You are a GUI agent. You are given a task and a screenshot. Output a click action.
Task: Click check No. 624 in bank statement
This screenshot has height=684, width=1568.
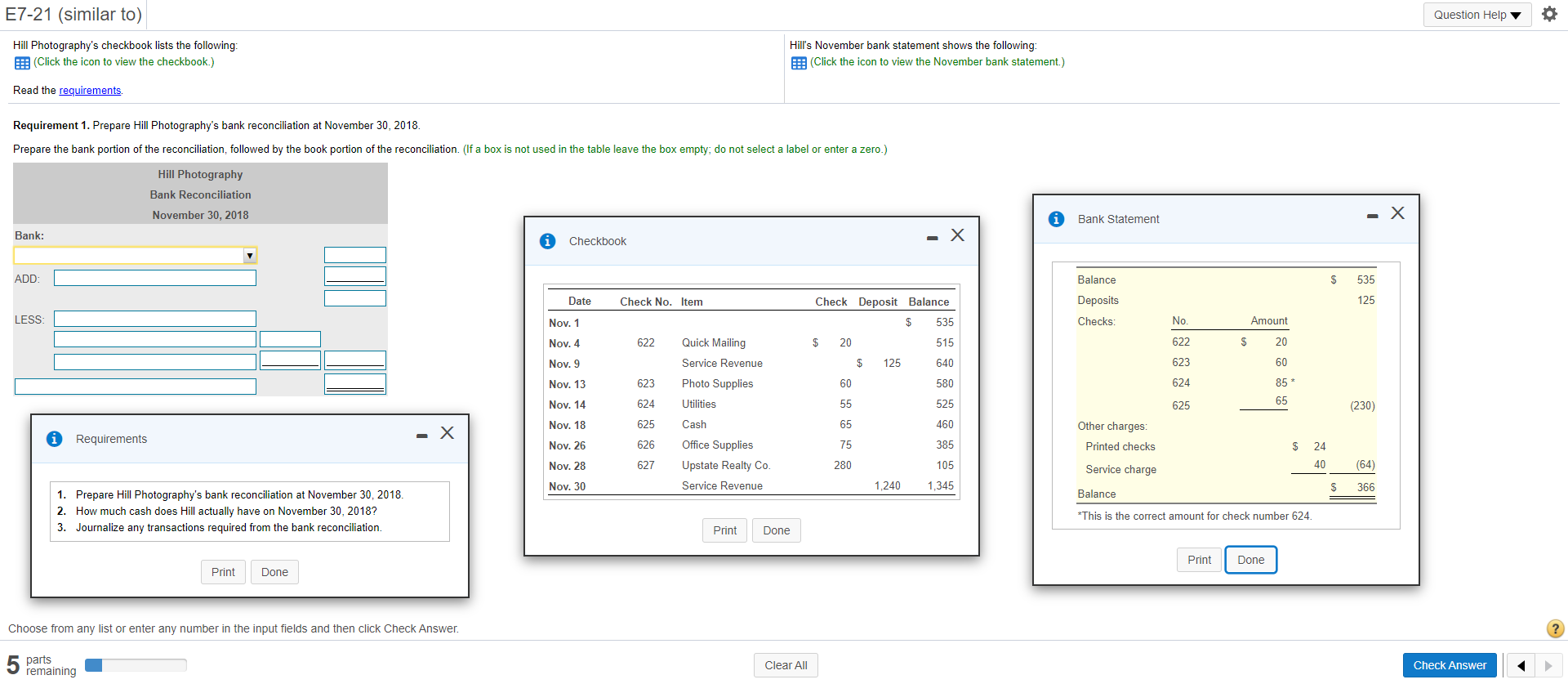tap(1181, 383)
